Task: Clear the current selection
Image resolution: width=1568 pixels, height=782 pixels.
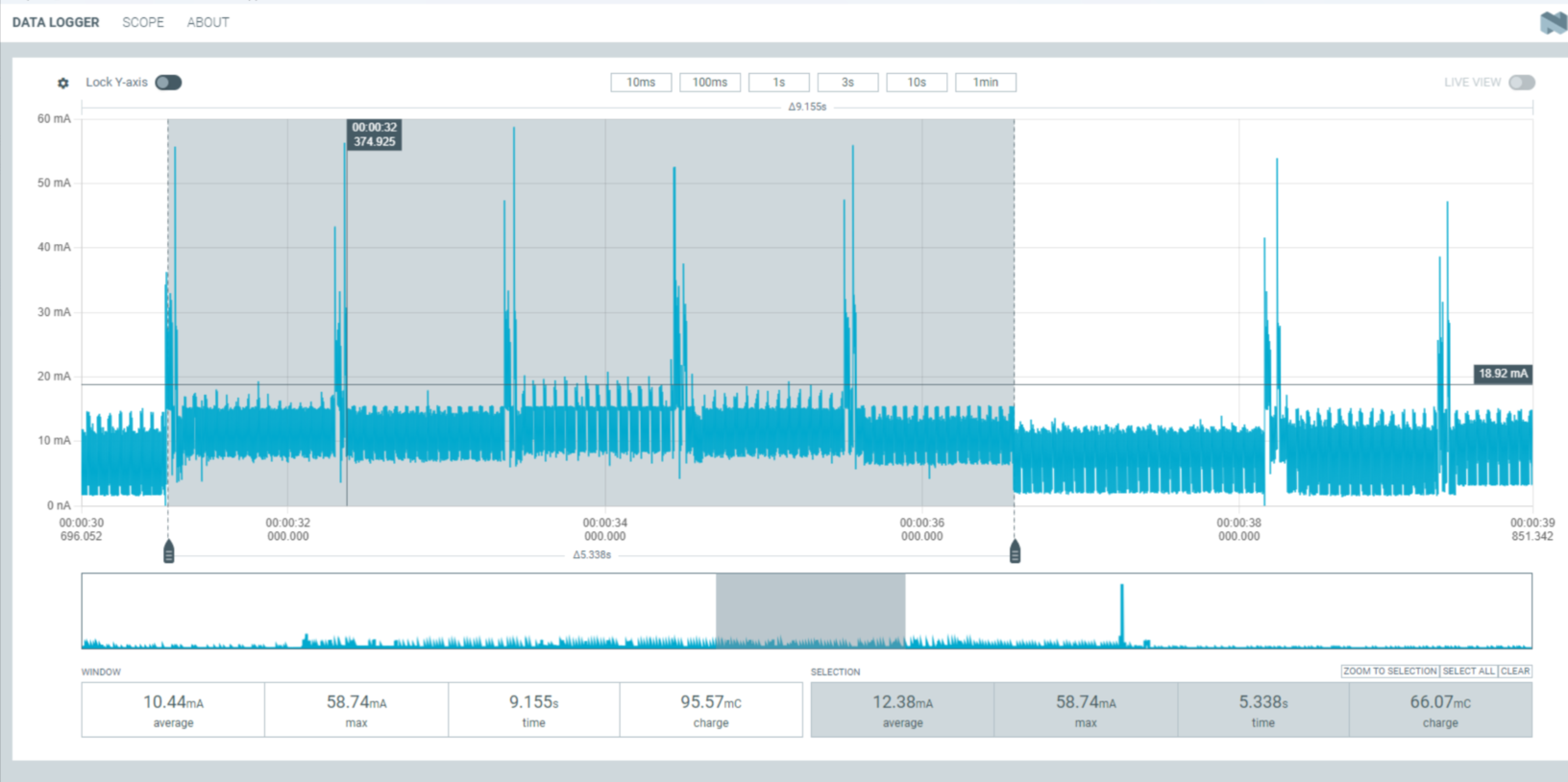Action: tap(1514, 672)
